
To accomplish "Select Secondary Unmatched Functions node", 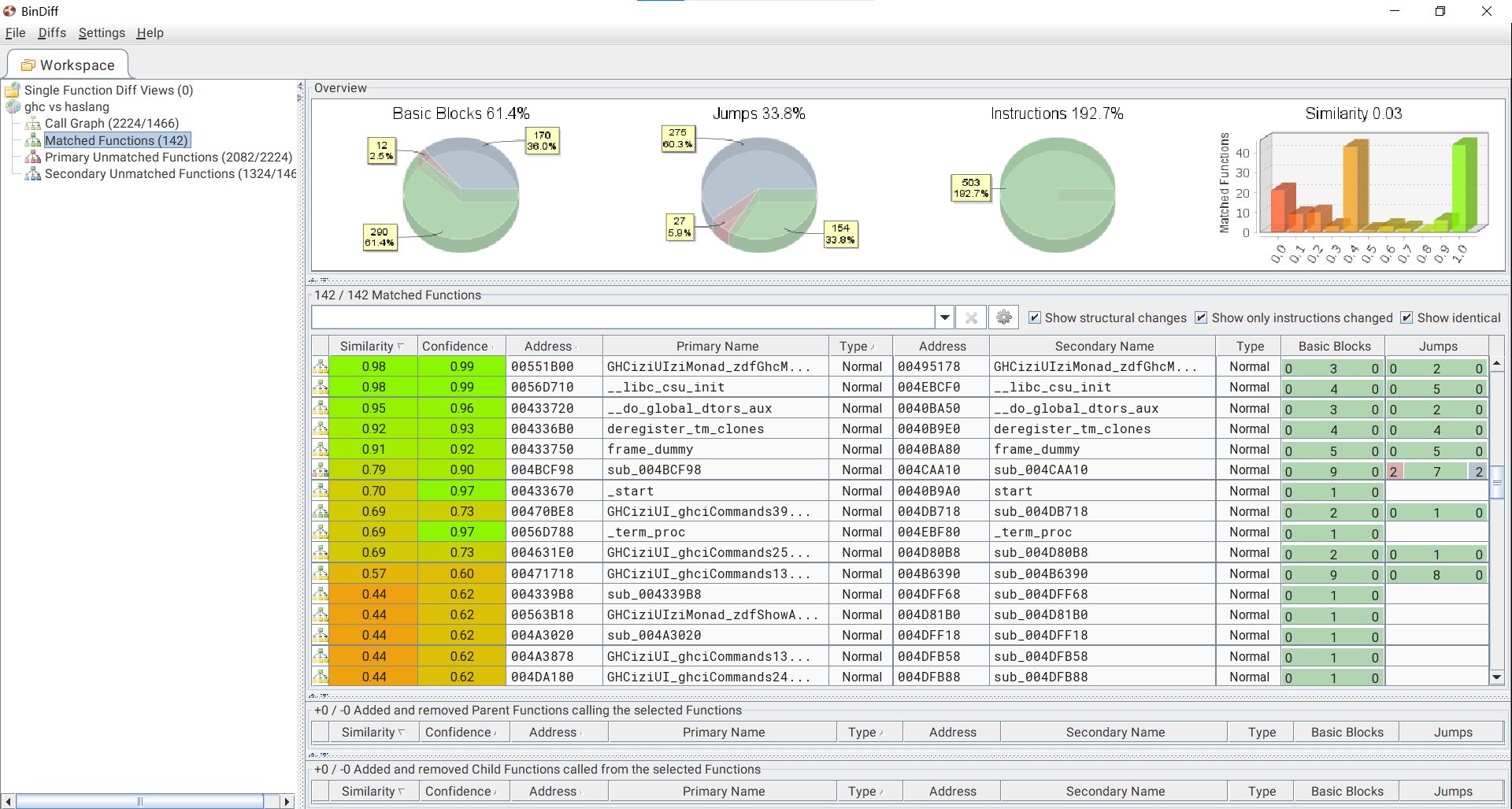I will pyautogui.click(x=170, y=174).
